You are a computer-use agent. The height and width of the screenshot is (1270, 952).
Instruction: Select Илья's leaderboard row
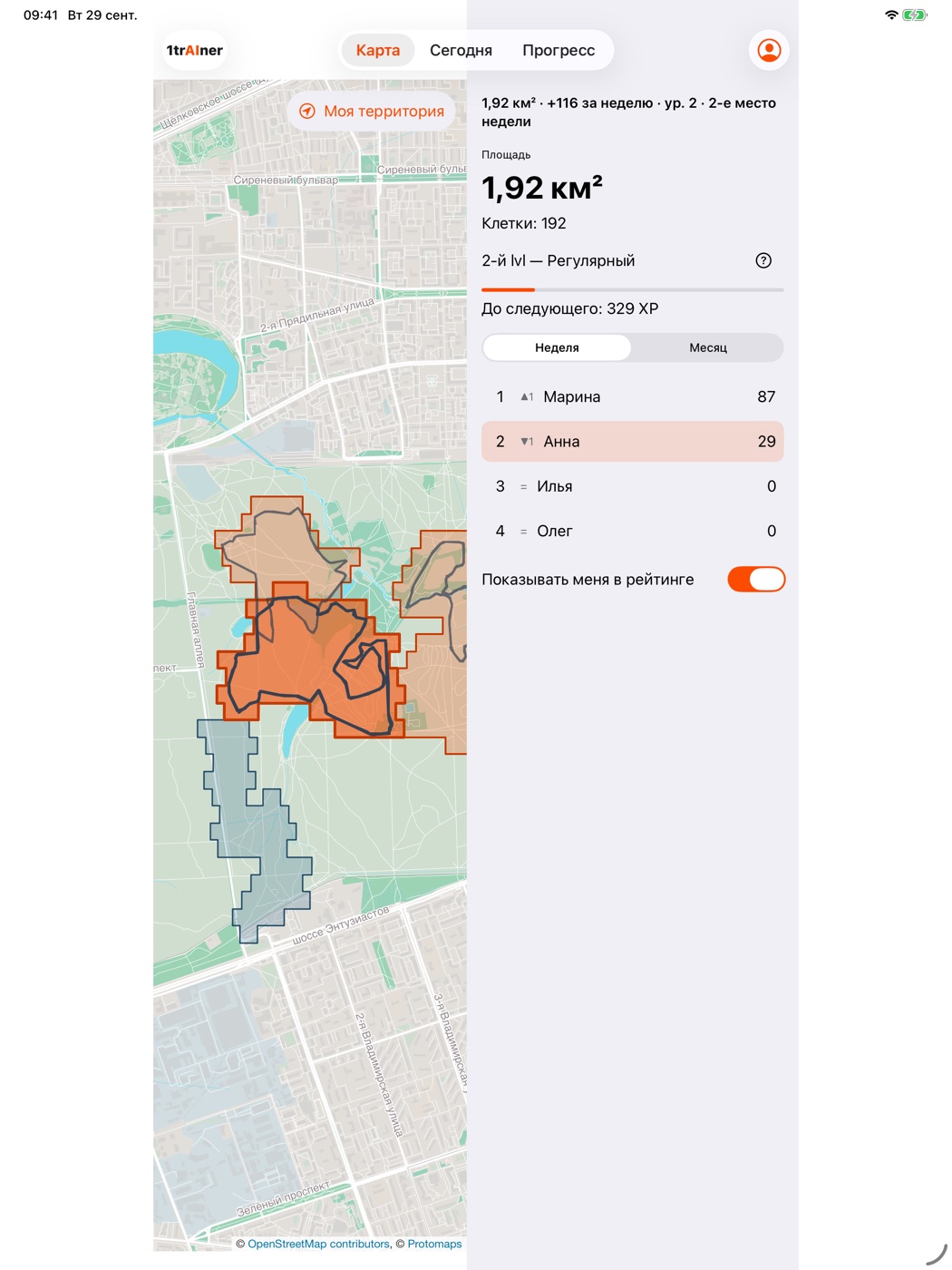tap(632, 486)
